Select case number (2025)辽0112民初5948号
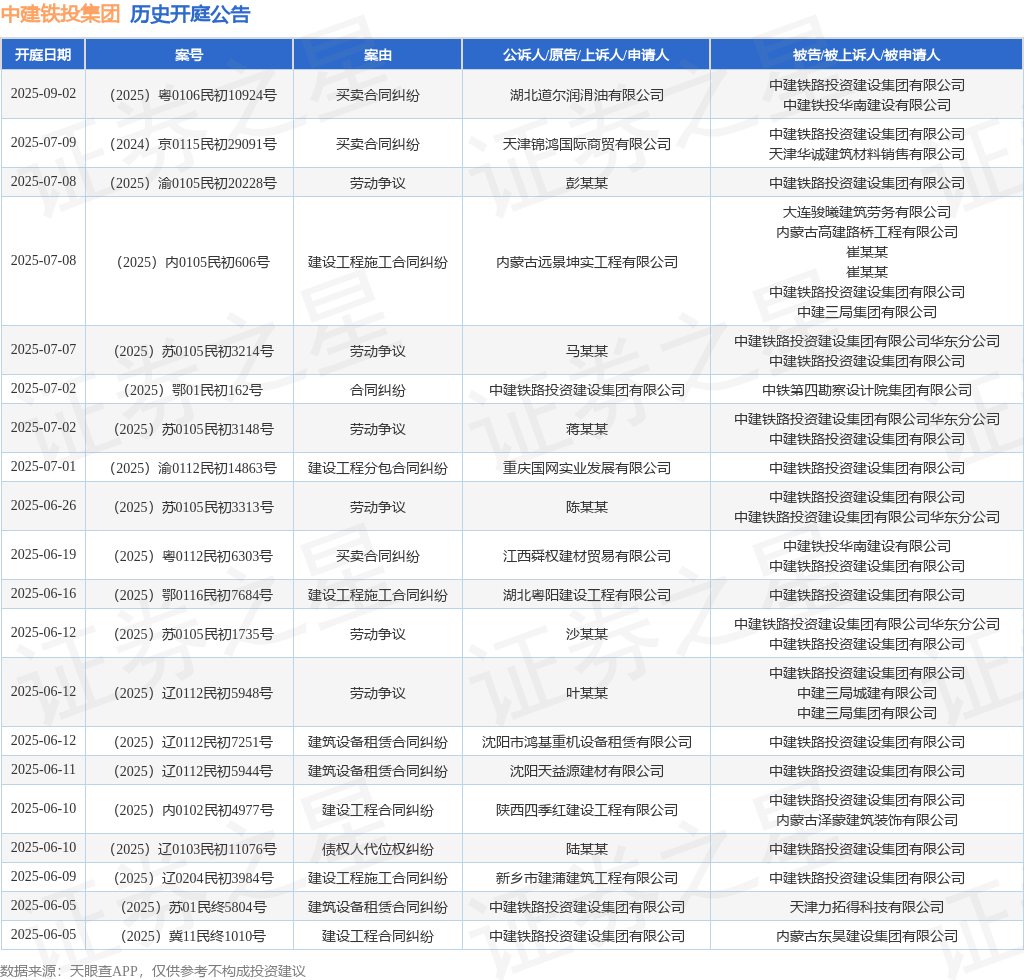Image resolution: width=1024 pixels, height=980 pixels. [193, 693]
